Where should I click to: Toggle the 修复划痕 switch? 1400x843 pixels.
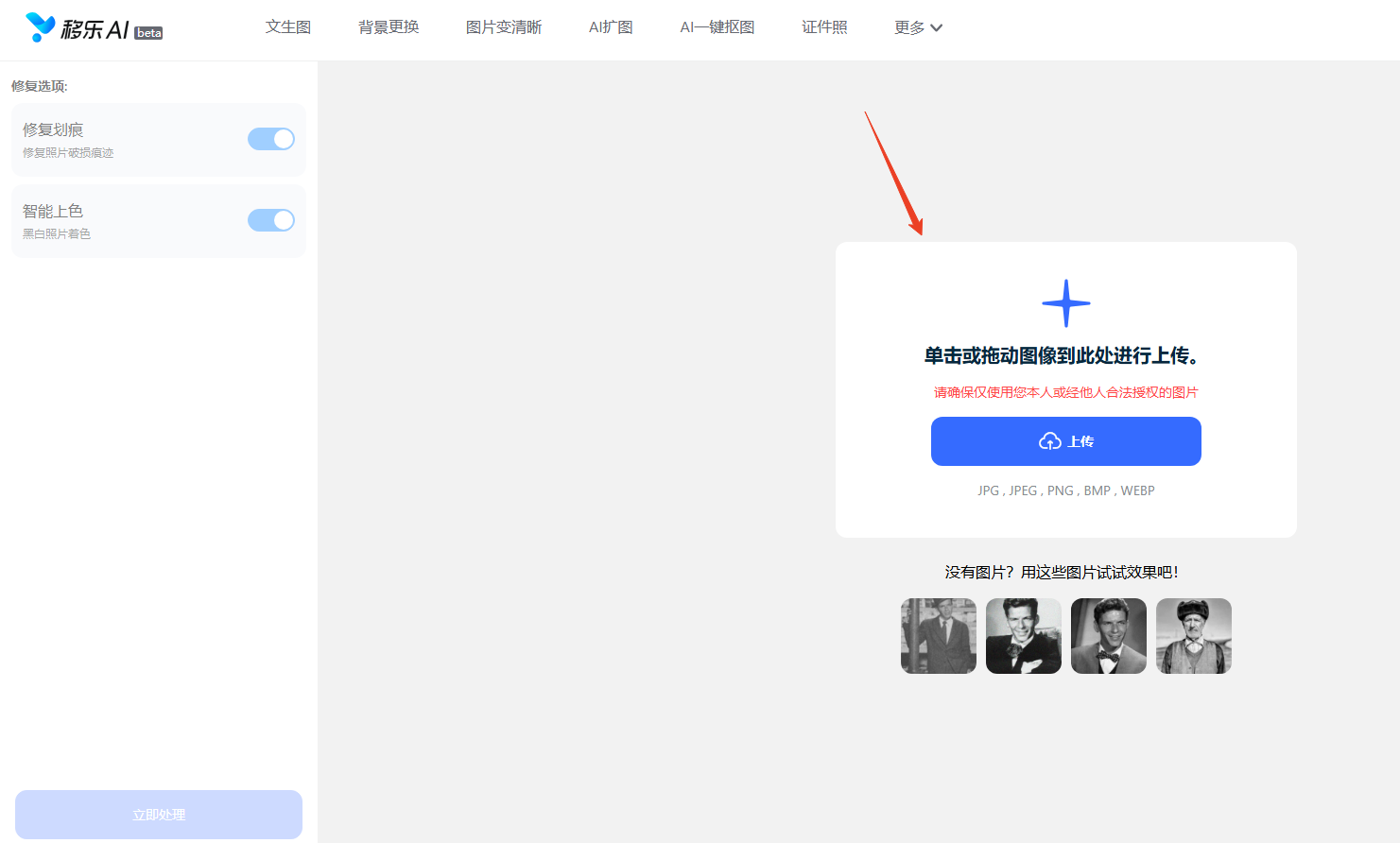point(271,139)
